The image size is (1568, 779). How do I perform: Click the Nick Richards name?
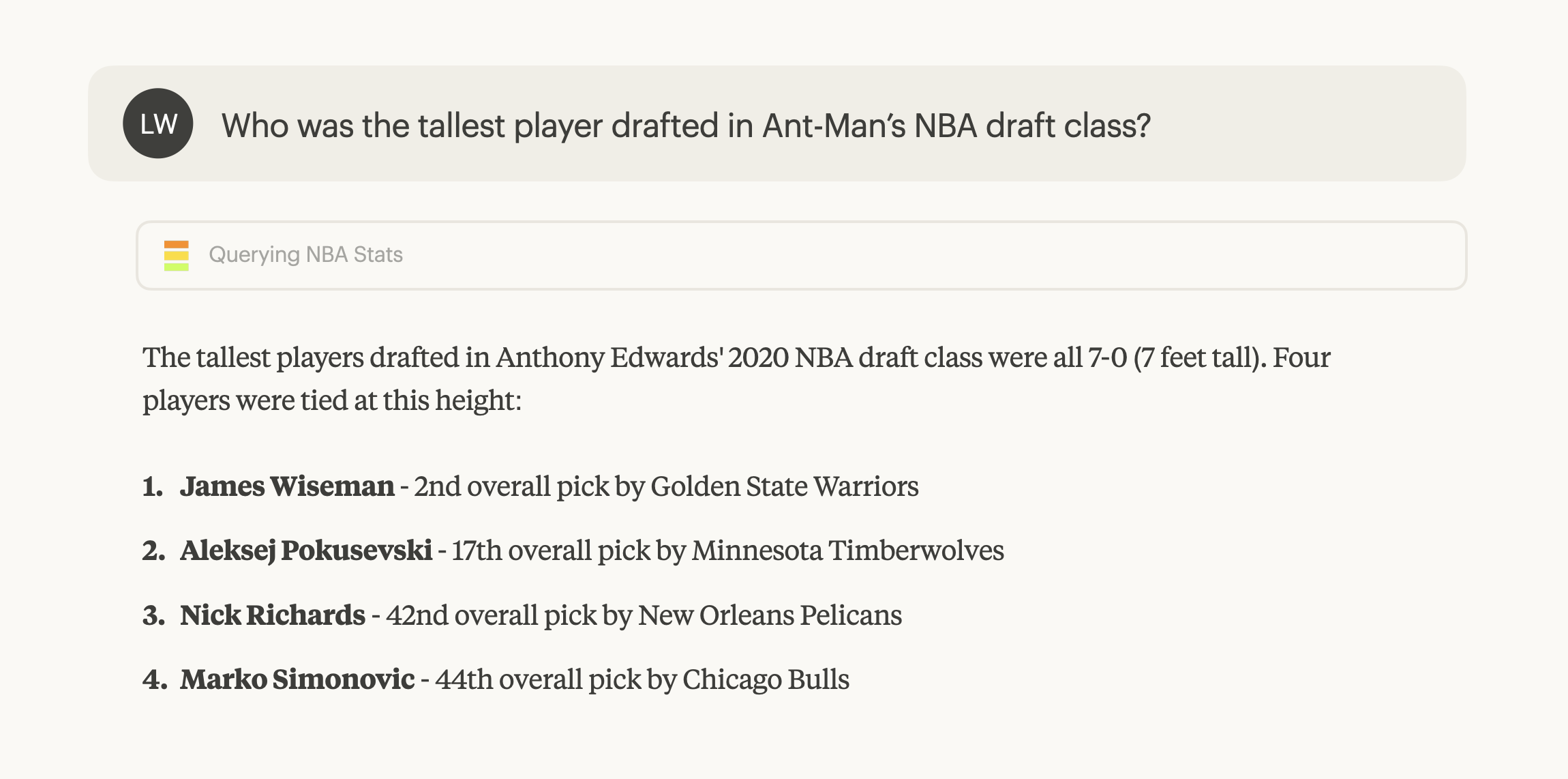click(x=273, y=615)
